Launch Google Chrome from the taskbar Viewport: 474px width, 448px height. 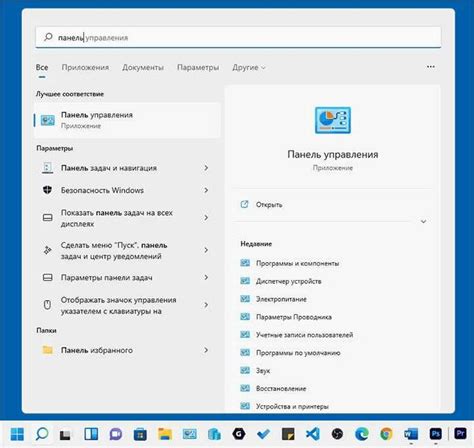click(x=386, y=434)
